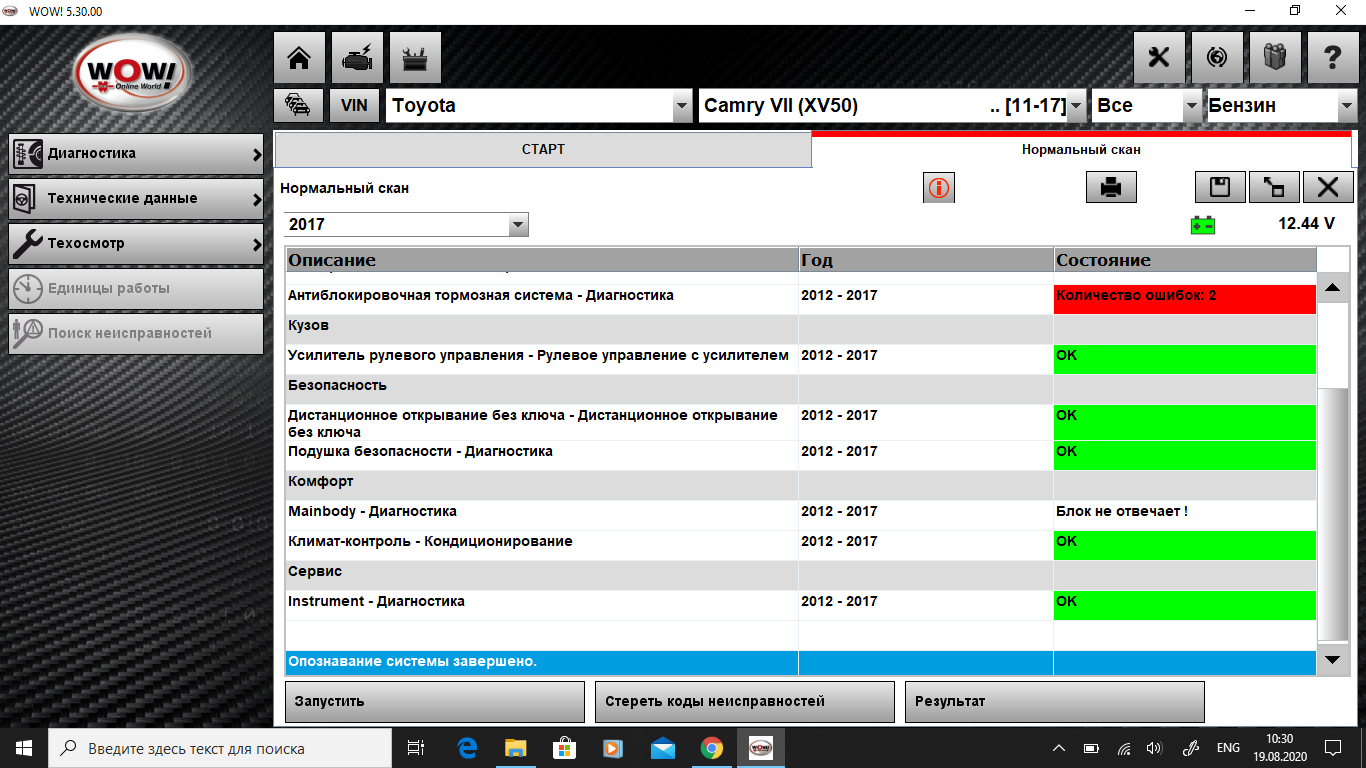
Task: Click the Год column header
Action: click(926, 260)
